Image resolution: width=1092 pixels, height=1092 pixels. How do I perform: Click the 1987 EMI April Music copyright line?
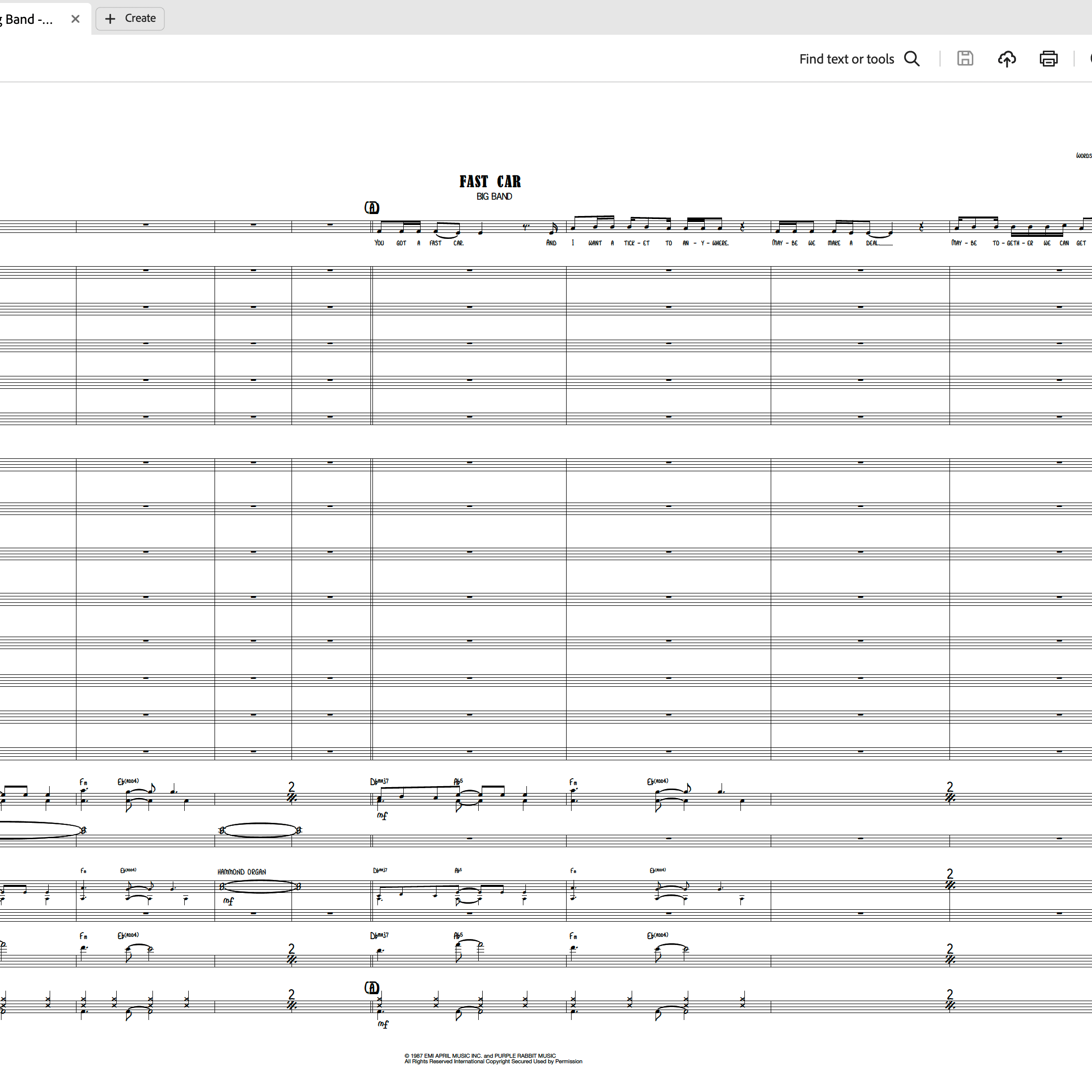click(480, 1055)
